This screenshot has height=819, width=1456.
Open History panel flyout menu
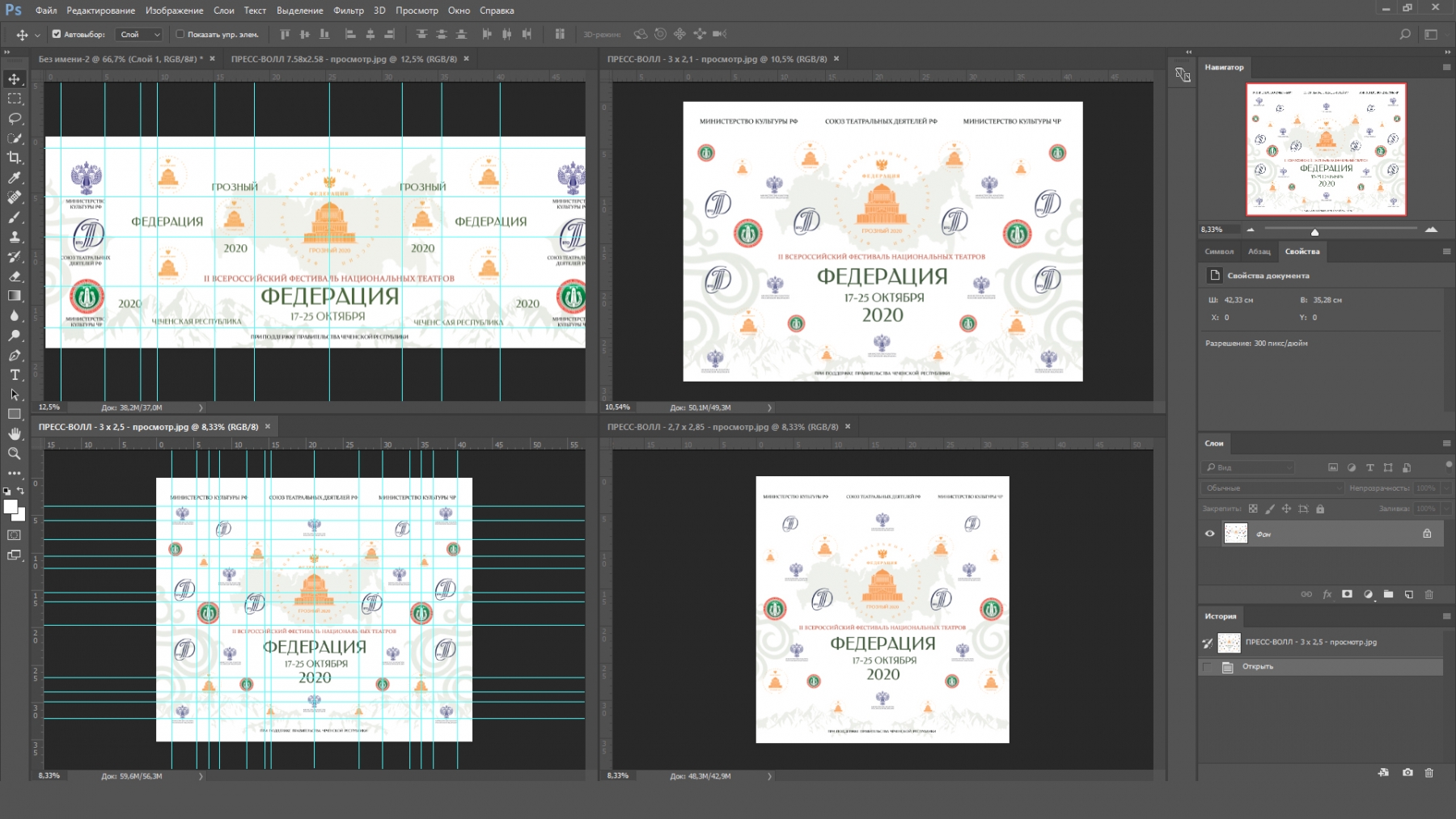(x=1446, y=616)
